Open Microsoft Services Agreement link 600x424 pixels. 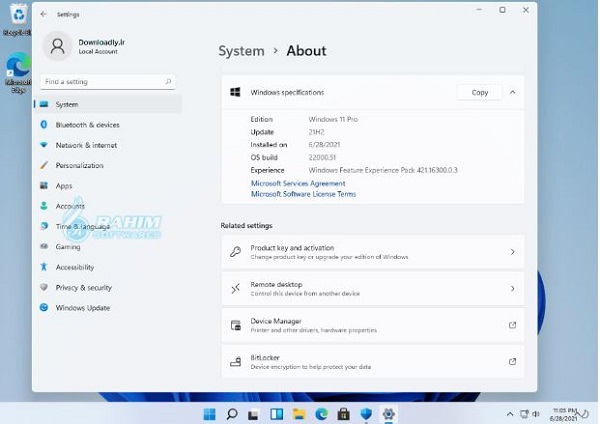pyautogui.click(x=298, y=183)
